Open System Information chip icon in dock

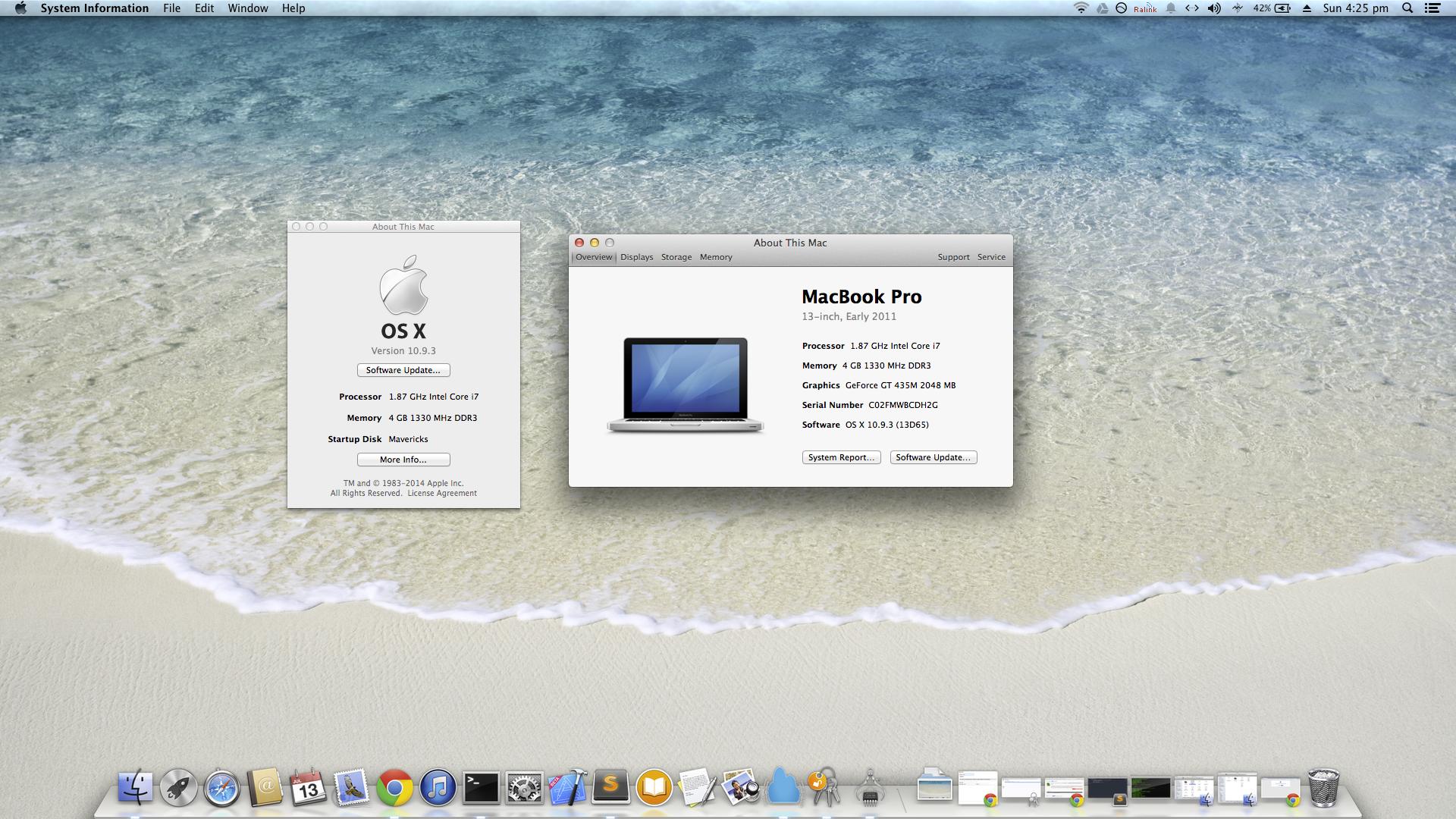[x=870, y=788]
